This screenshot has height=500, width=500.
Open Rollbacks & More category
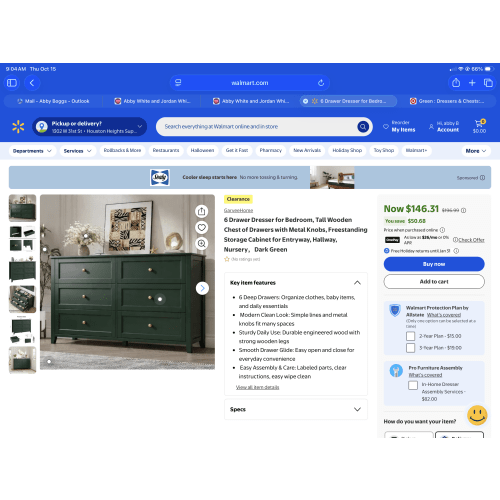[122, 151]
